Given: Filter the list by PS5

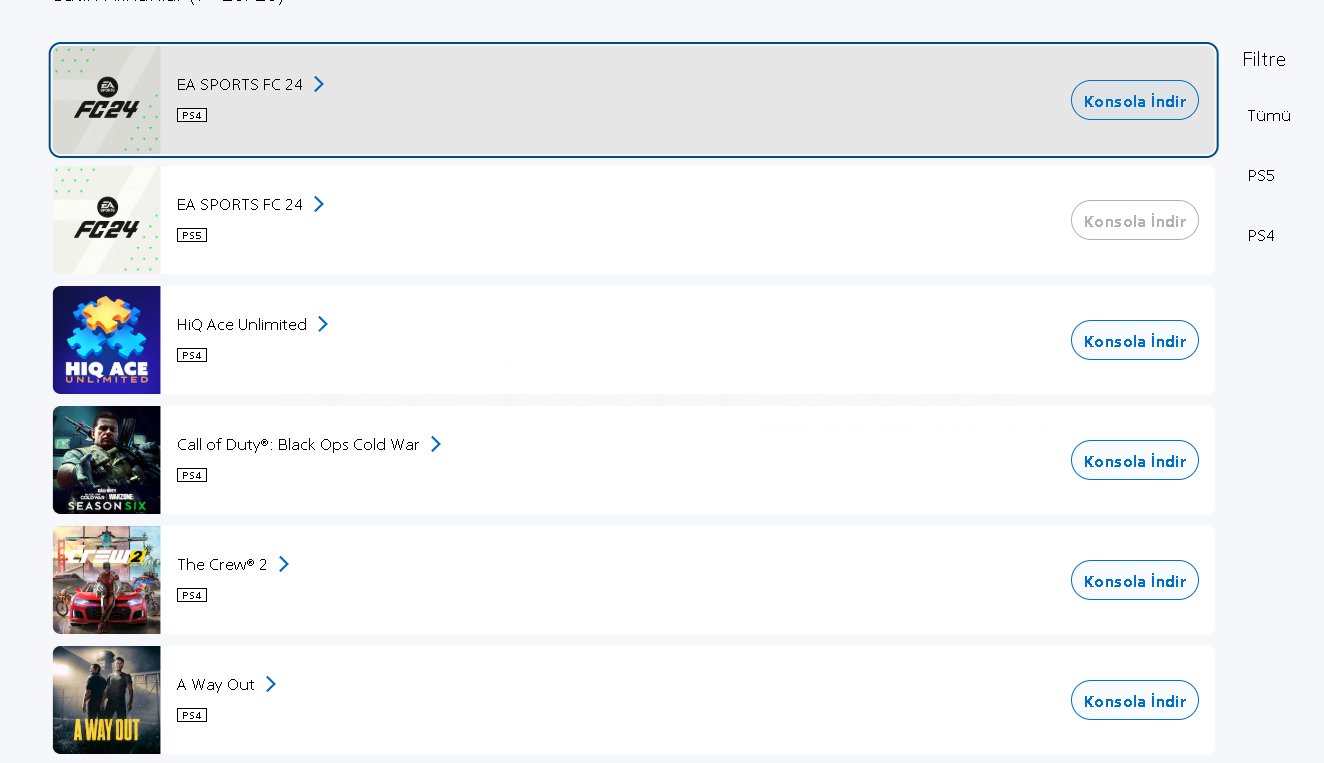Looking at the screenshot, I should click(1261, 176).
